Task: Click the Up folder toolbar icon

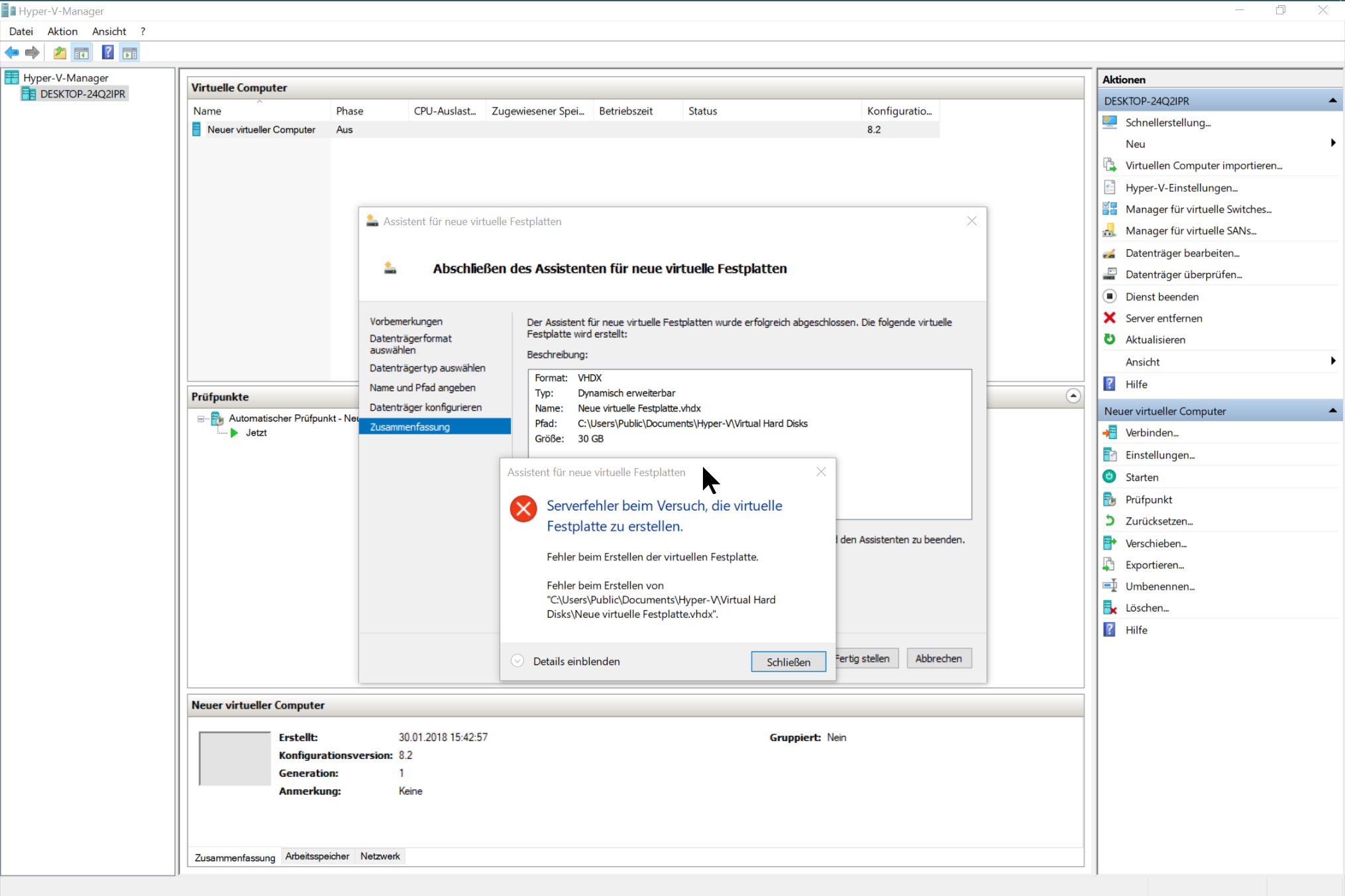Action: [60, 53]
